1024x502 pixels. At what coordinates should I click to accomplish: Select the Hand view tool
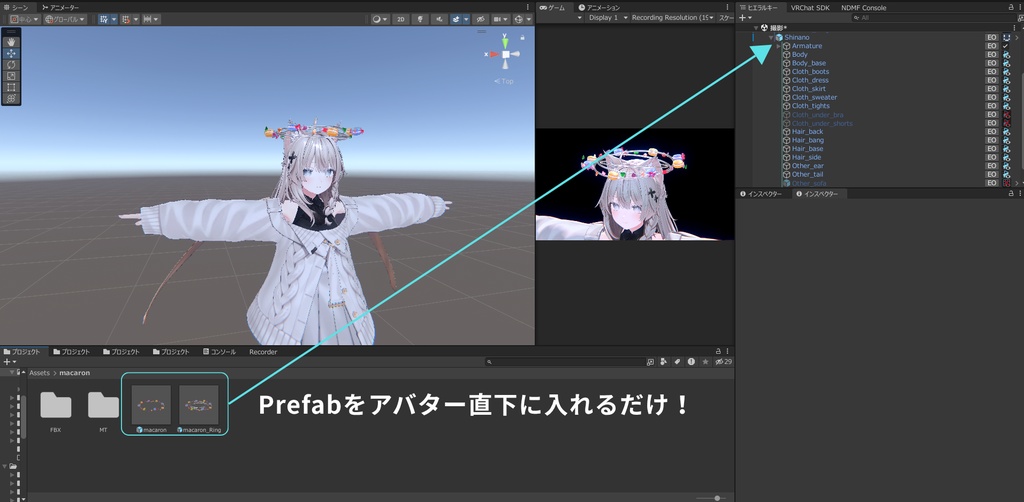point(11,42)
